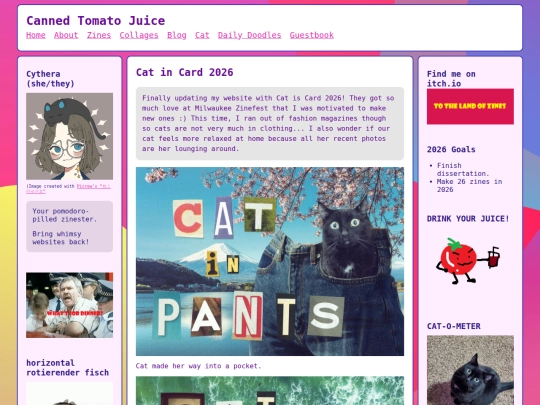Click the What's for dinner meme image
The image size is (540, 405).
(70, 305)
